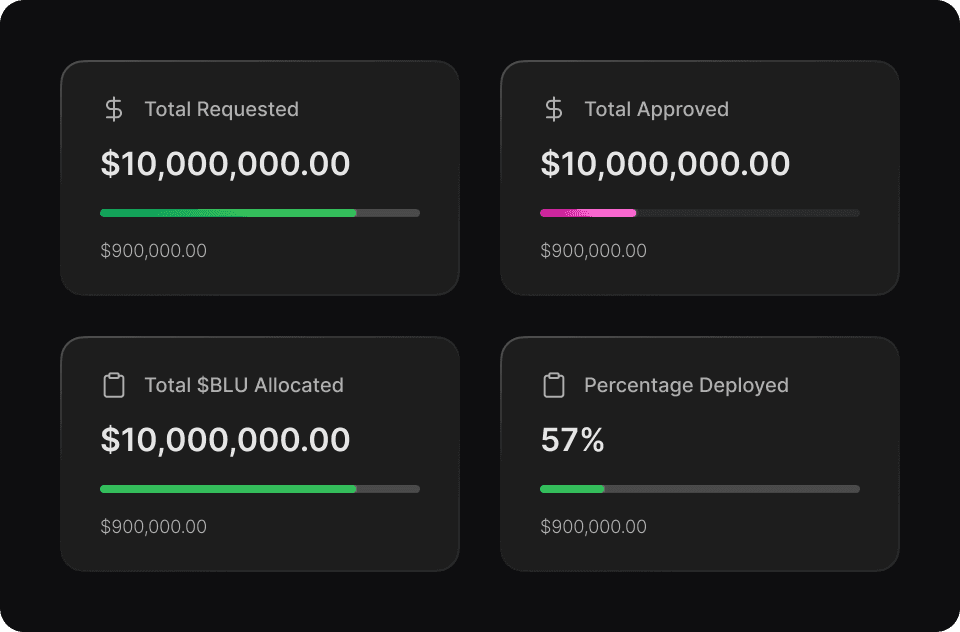The width and height of the screenshot is (960, 632).
Task: Click the pink Total Approved progress bar
Action: point(700,213)
